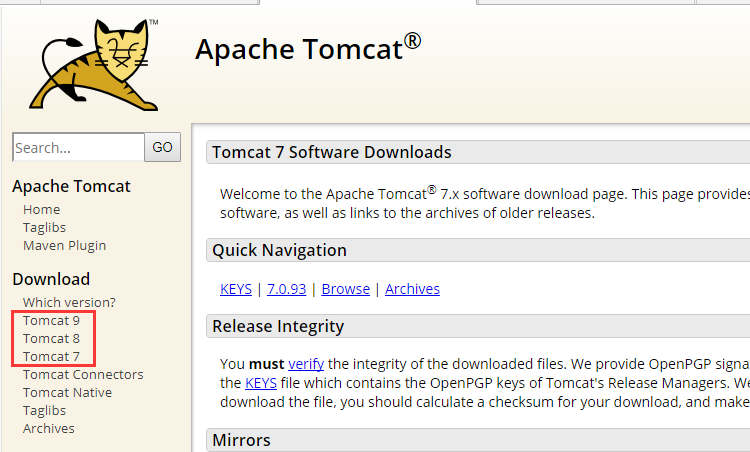Image resolution: width=750 pixels, height=452 pixels.
Task: Click the Release Integrity heading
Action: click(278, 326)
